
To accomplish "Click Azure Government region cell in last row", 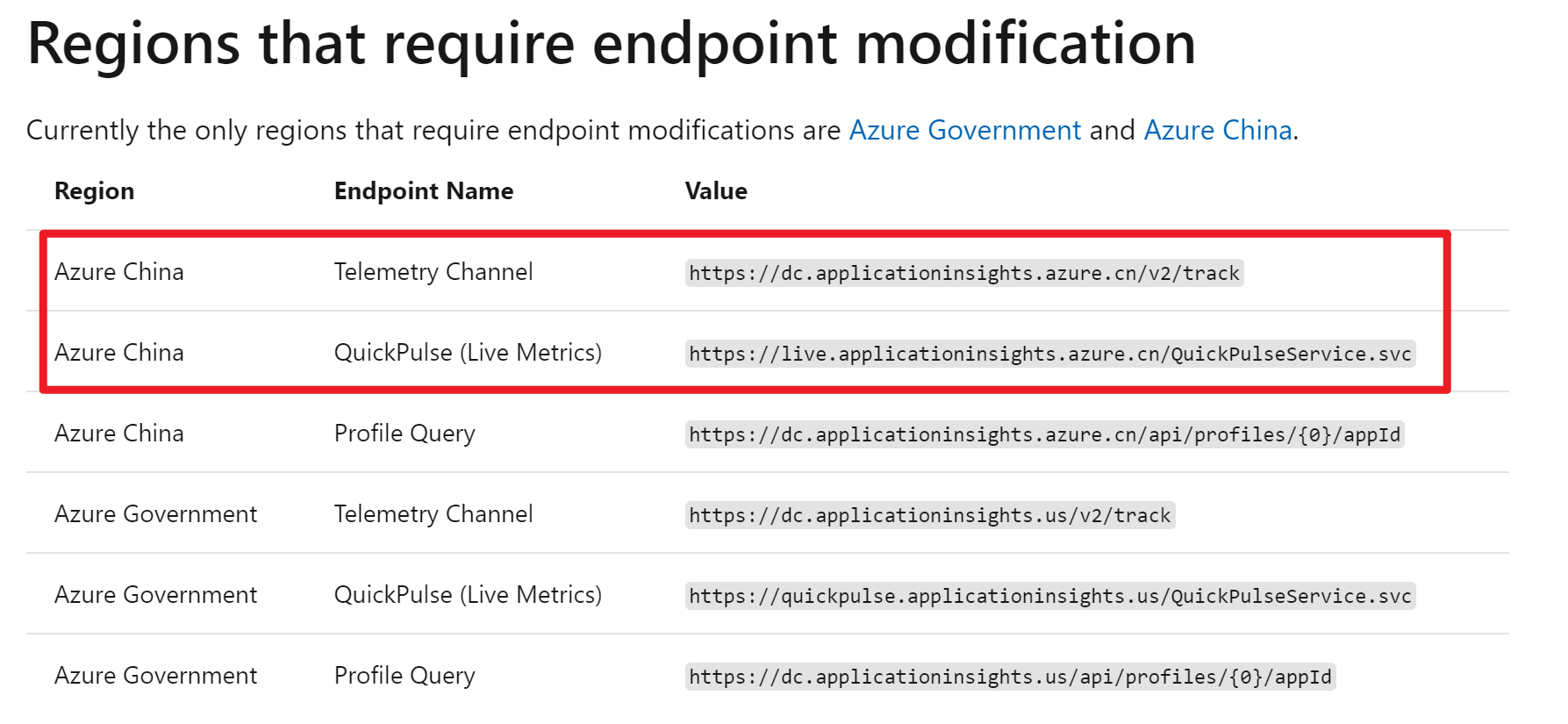I will click(x=155, y=676).
